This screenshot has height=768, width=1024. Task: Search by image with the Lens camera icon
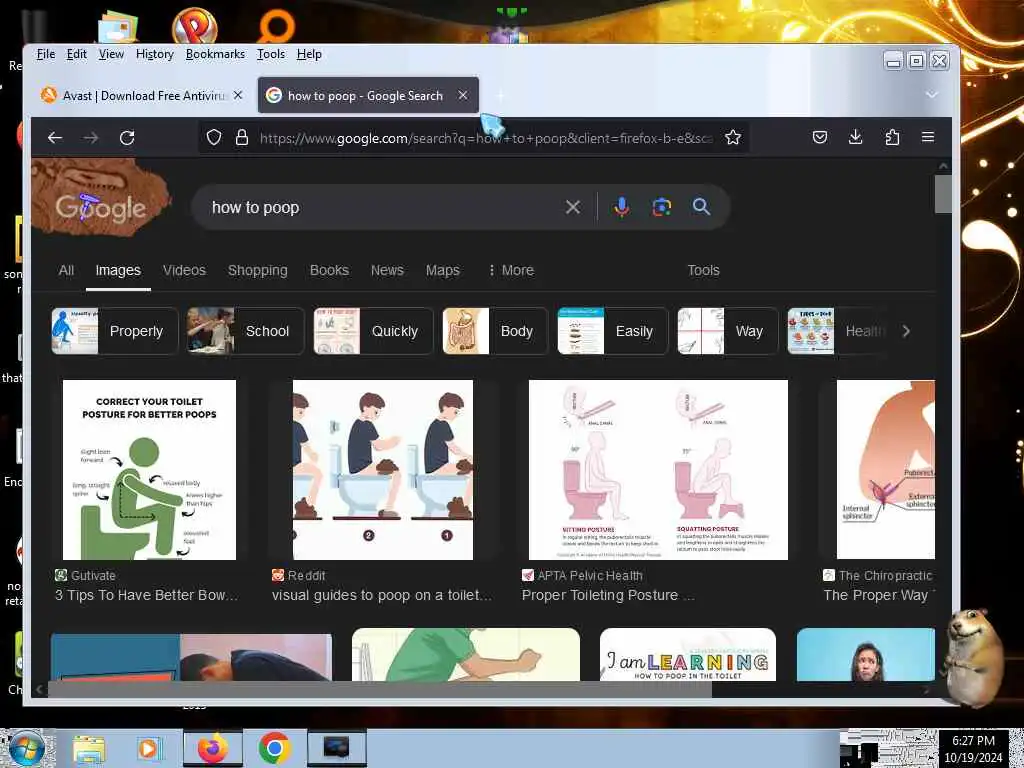tap(662, 207)
